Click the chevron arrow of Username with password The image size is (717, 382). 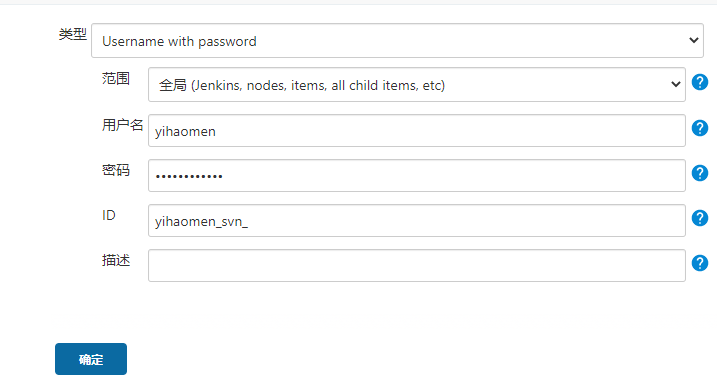click(x=693, y=40)
